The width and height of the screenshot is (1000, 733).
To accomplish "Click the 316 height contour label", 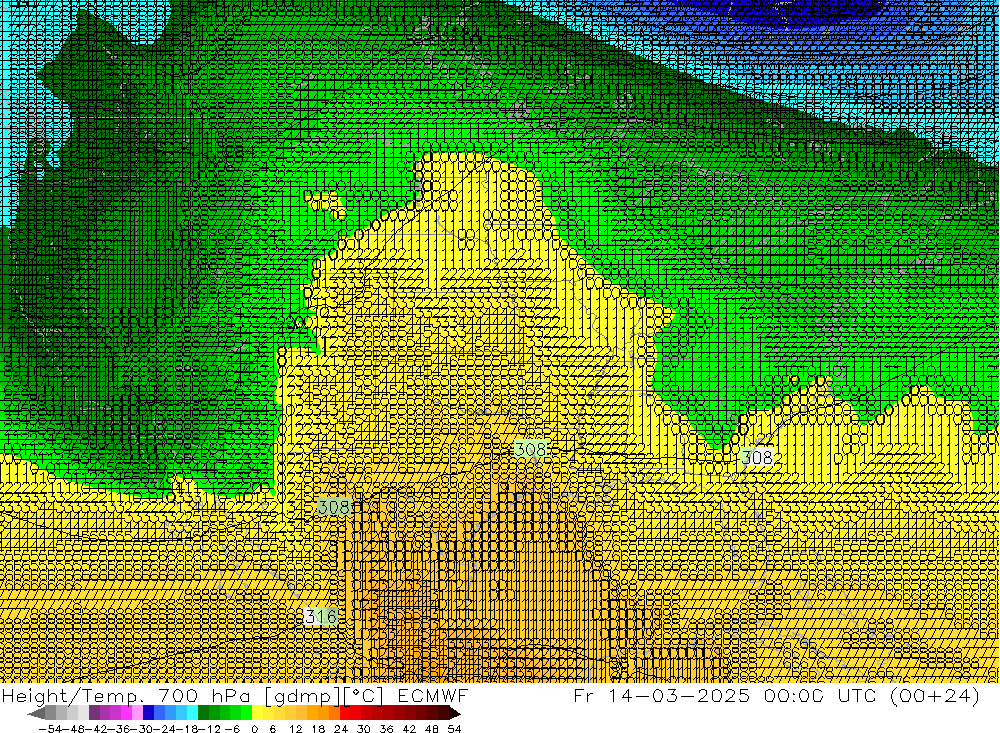I will (321, 616).
